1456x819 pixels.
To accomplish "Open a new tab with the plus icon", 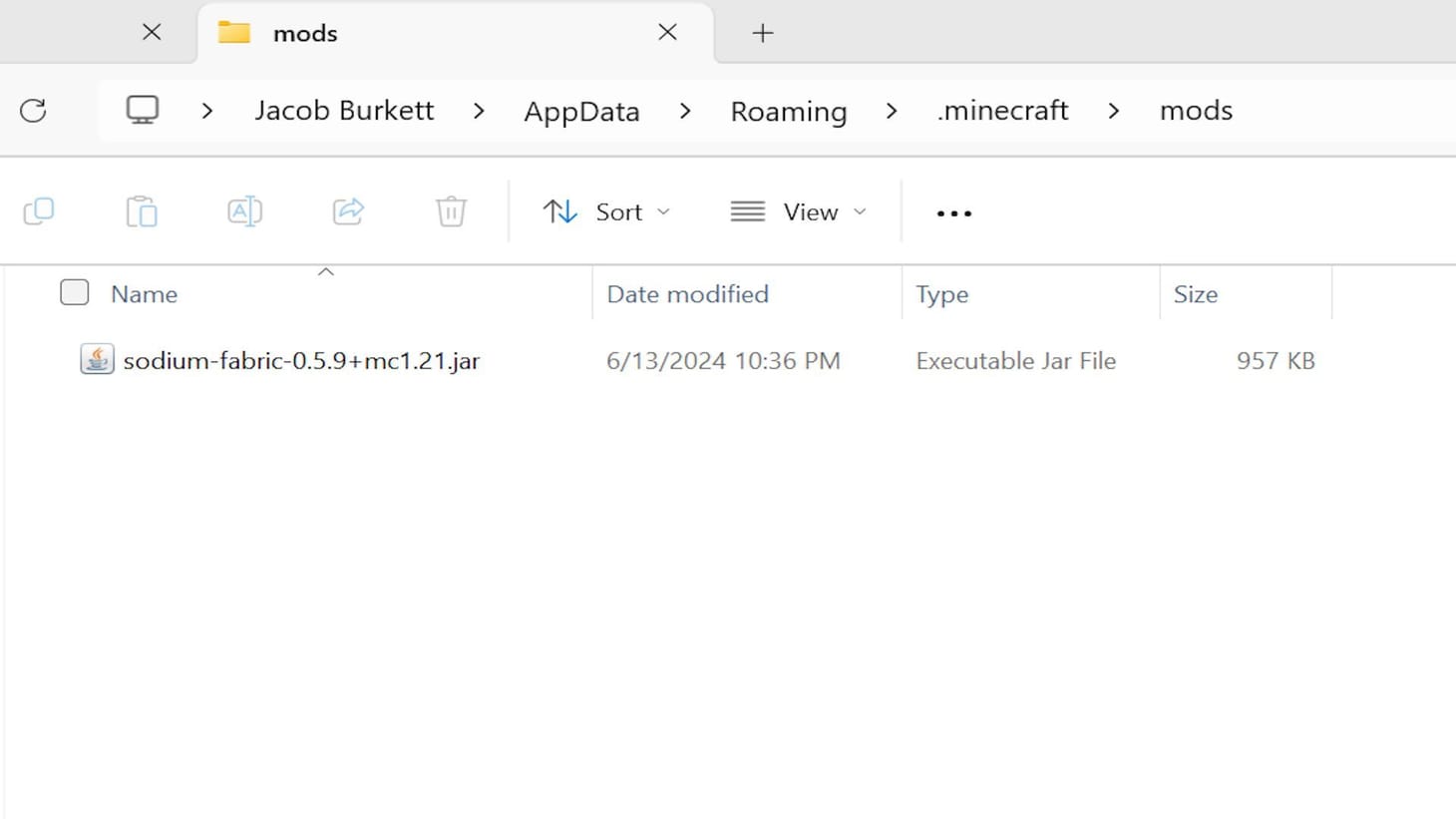I will (762, 32).
